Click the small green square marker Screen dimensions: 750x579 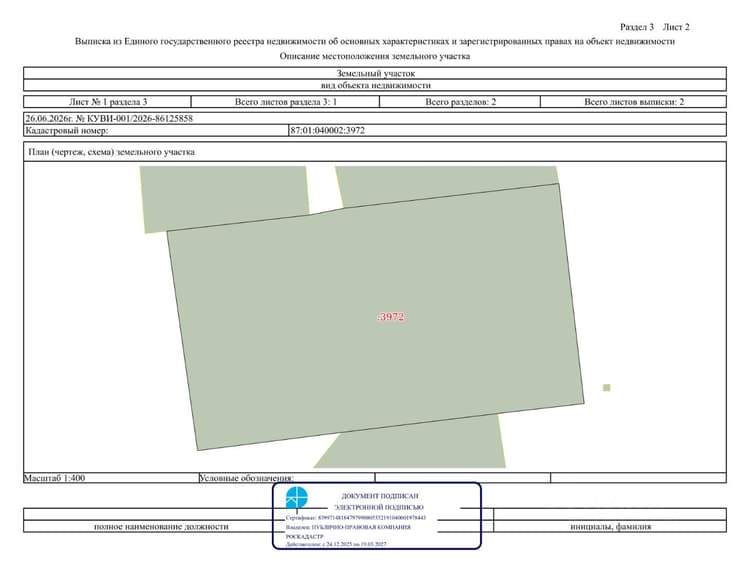tap(607, 388)
